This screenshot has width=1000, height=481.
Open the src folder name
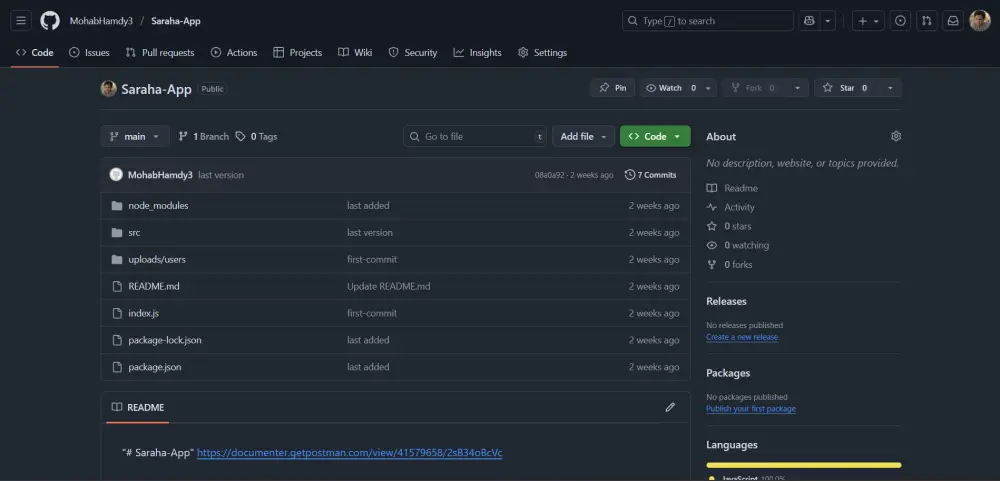pos(134,232)
